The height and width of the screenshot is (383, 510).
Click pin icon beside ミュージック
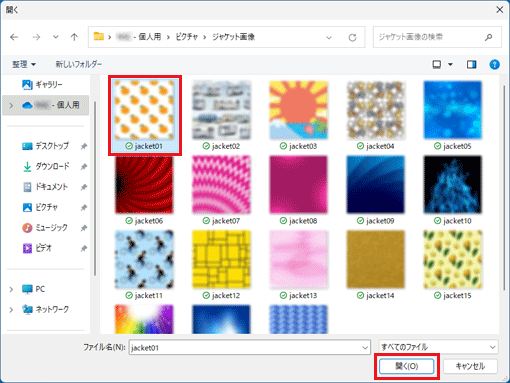(84, 228)
